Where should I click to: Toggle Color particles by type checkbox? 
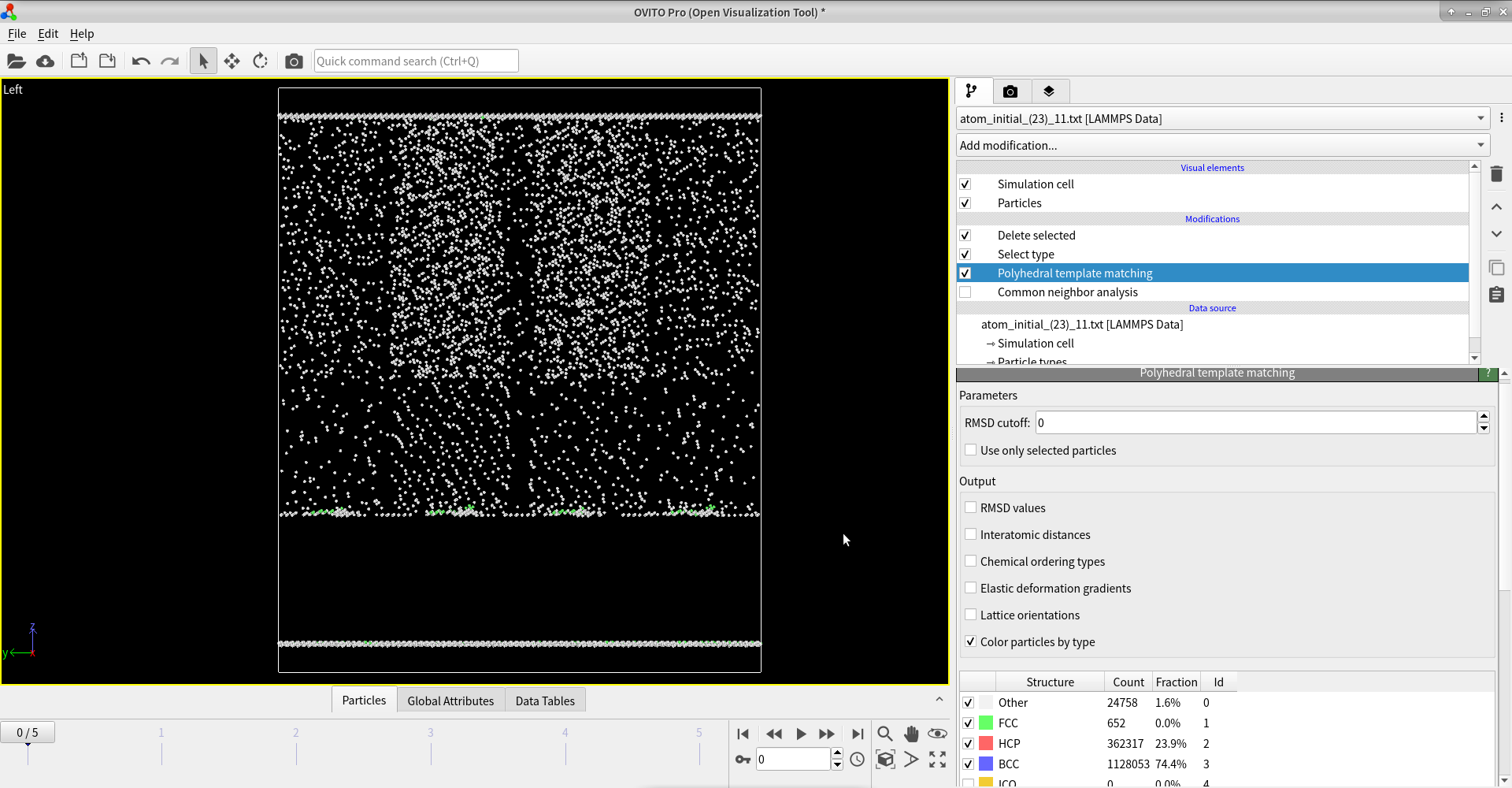coord(971,641)
